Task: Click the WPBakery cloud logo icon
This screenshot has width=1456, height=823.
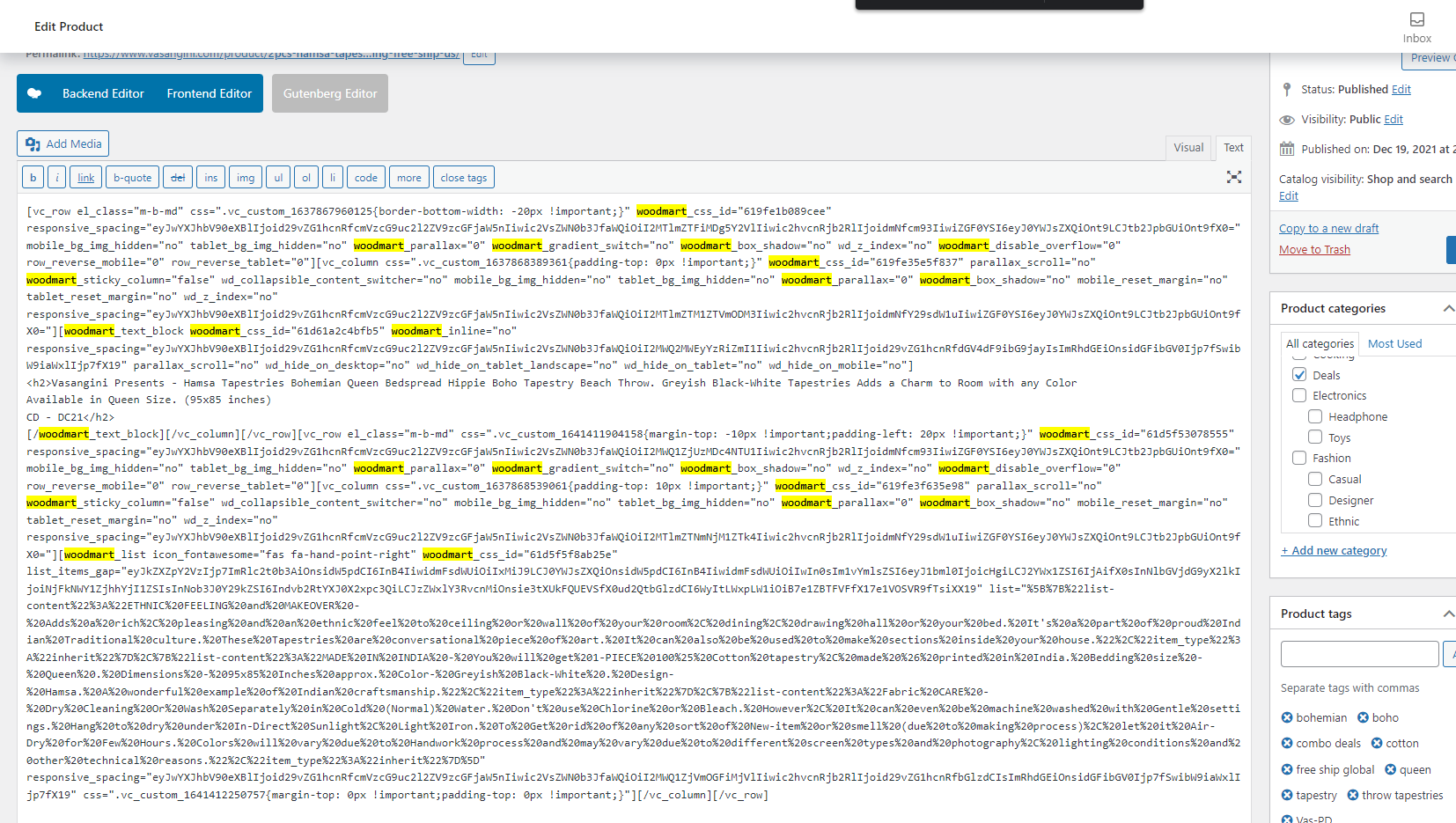Action: [x=34, y=93]
